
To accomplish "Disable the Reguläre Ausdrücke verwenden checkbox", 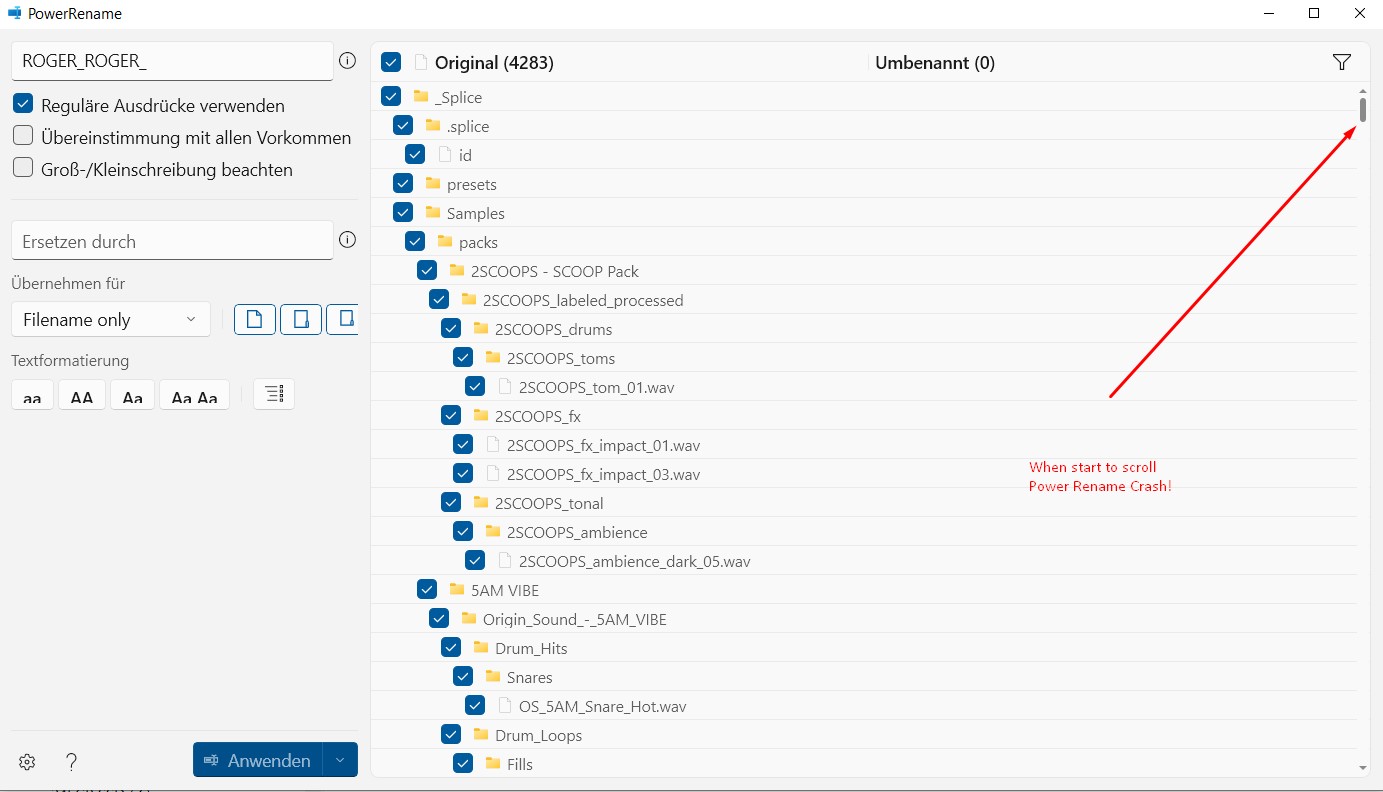I will (x=21, y=104).
